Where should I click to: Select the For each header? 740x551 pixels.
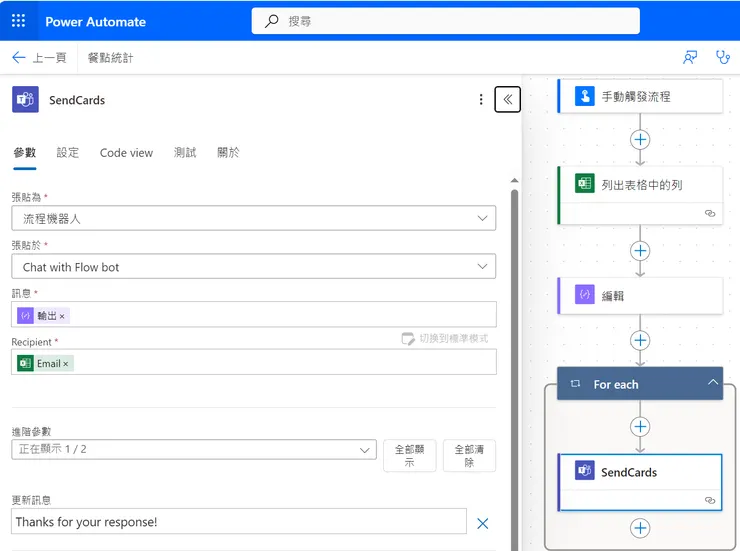pyautogui.click(x=640, y=384)
